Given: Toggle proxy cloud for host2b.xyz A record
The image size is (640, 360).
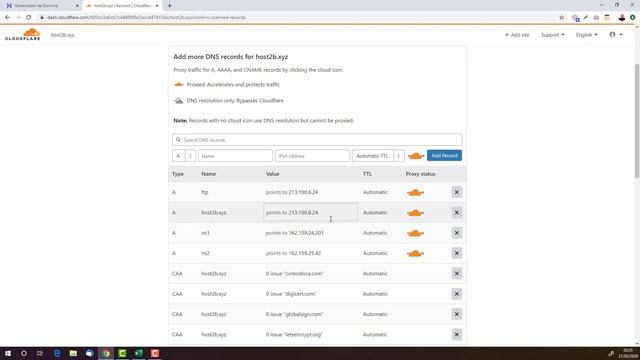Looking at the screenshot, I should [x=415, y=213].
